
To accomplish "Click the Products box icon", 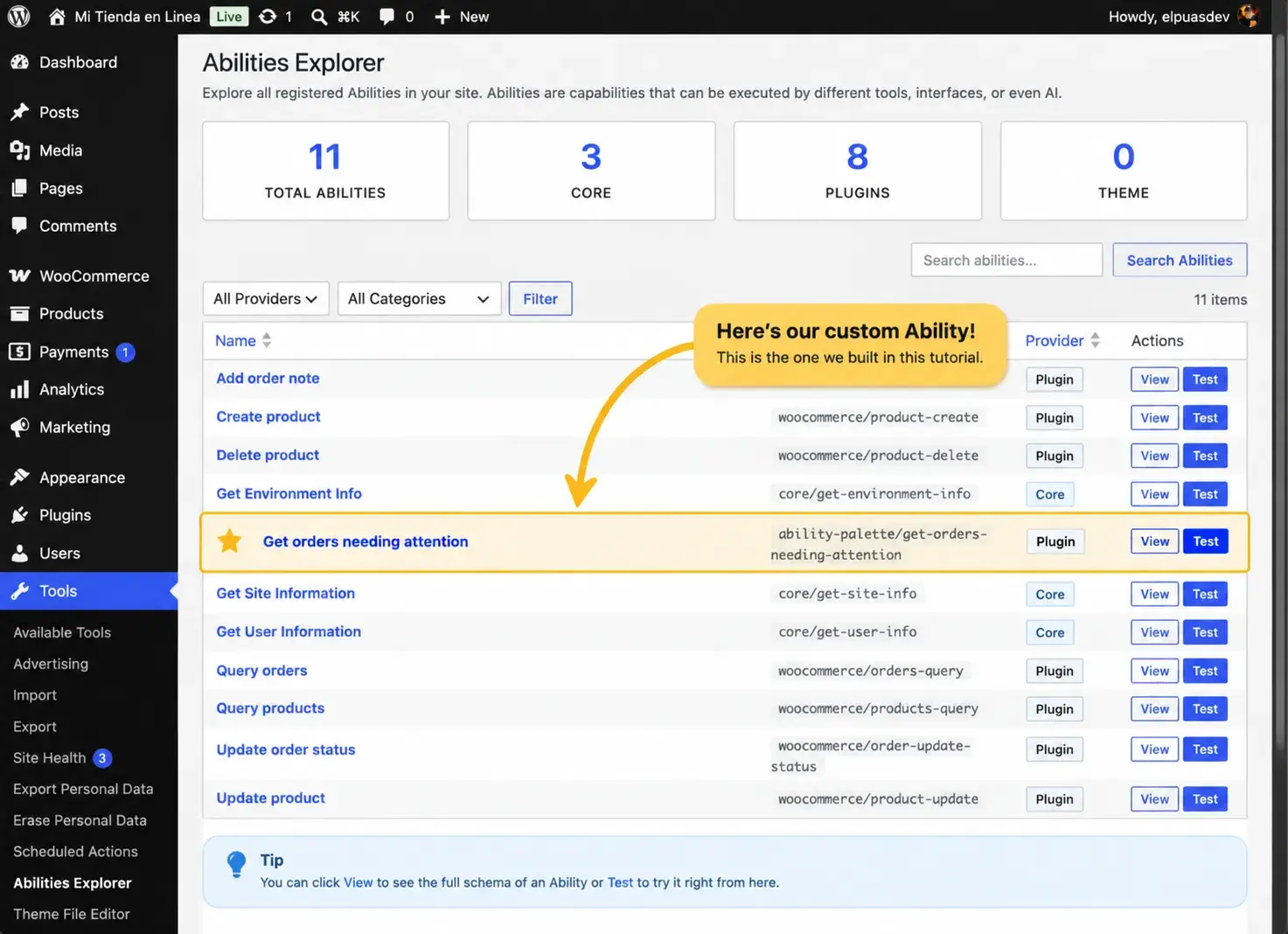I will [19, 314].
